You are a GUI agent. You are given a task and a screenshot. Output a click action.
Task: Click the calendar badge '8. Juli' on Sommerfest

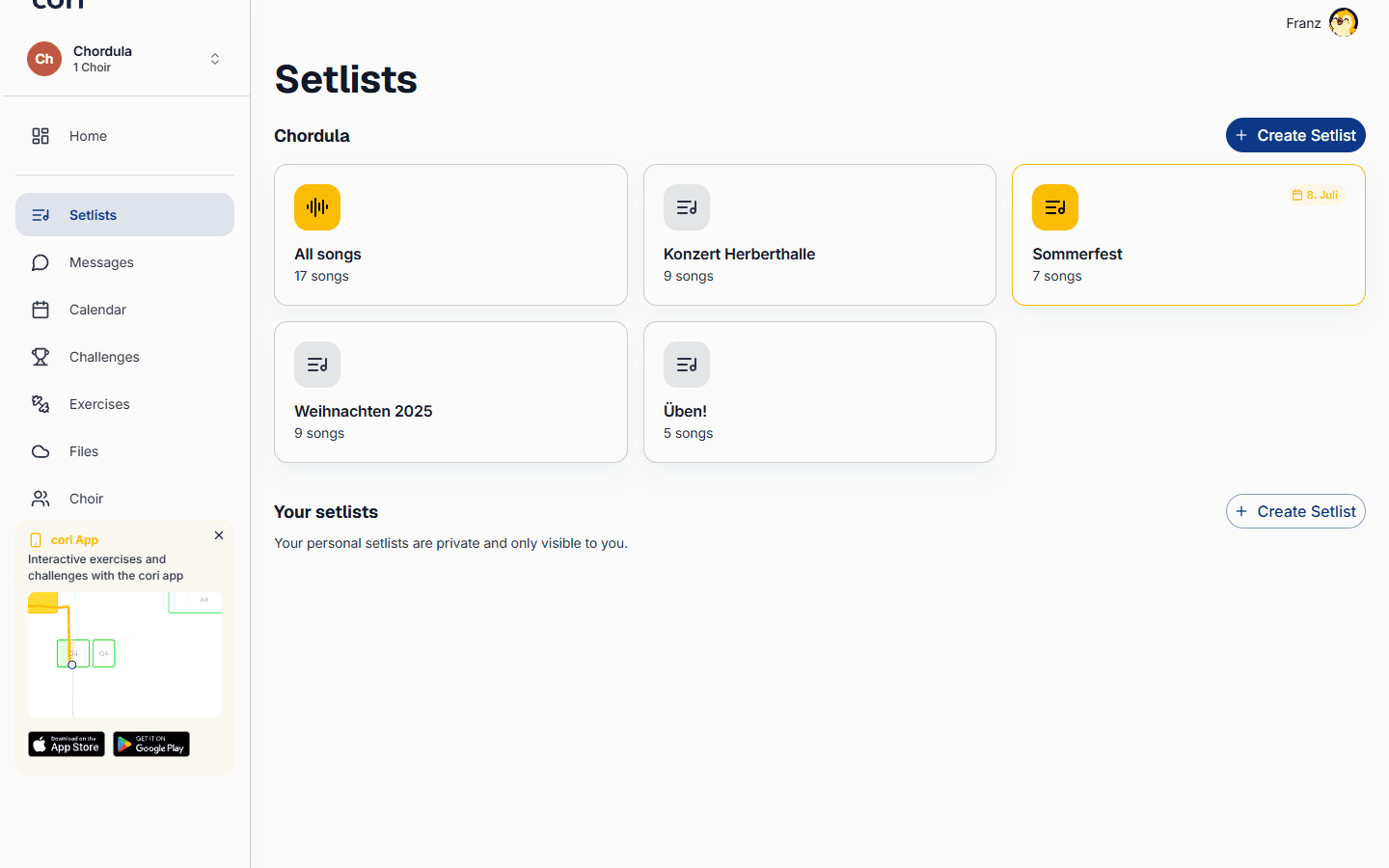pyautogui.click(x=1315, y=195)
